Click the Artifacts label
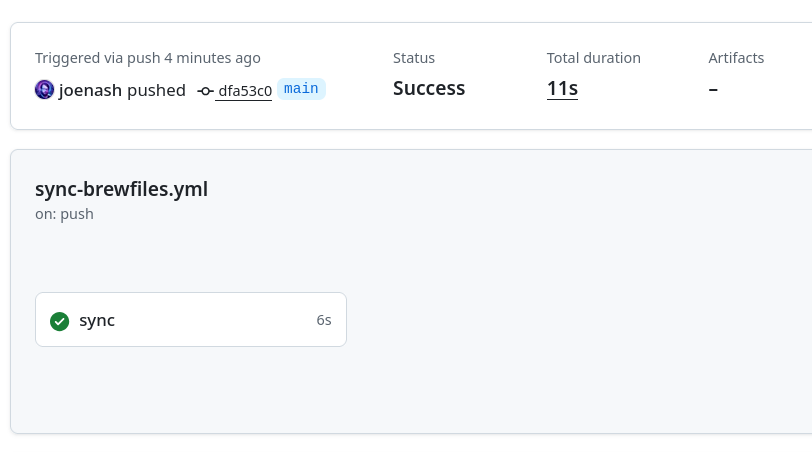 [x=736, y=58]
